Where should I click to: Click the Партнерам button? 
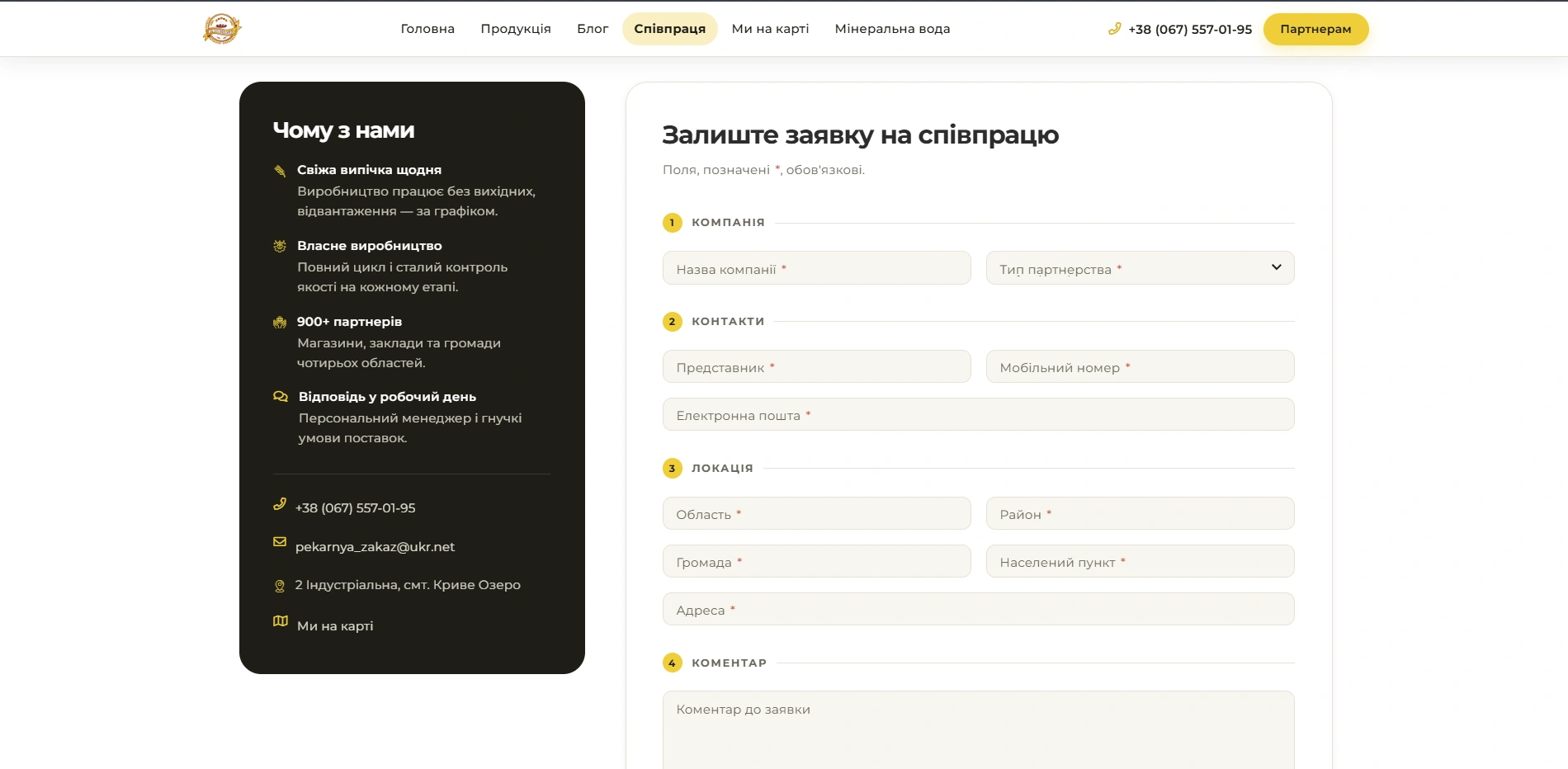click(1315, 29)
